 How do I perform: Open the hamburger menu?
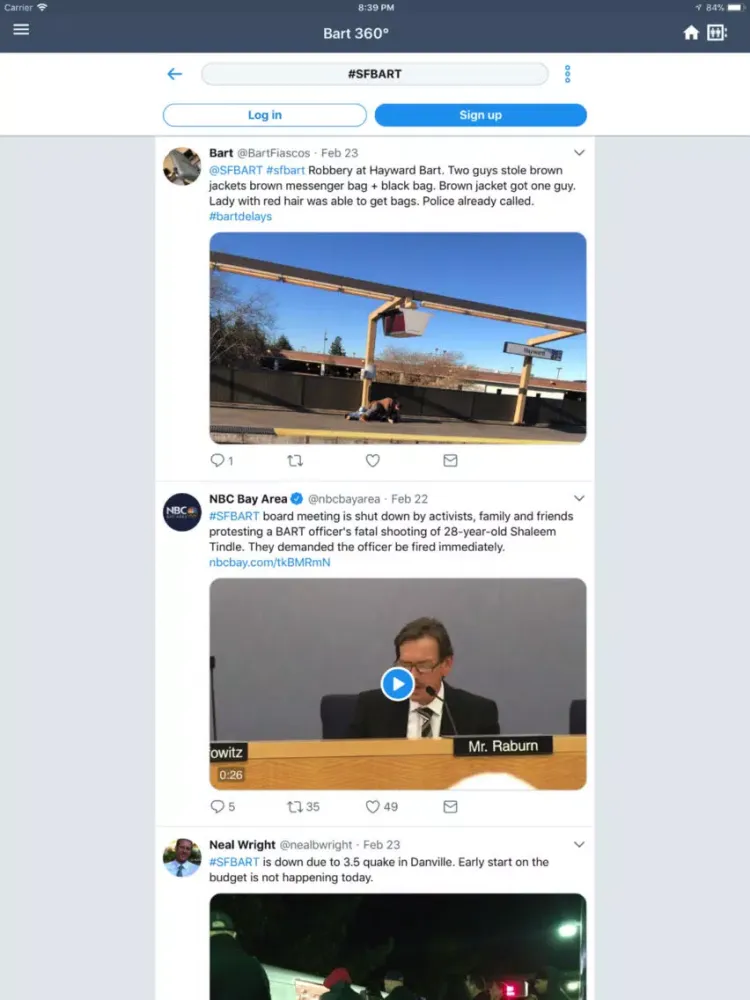(x=21, y=29)
